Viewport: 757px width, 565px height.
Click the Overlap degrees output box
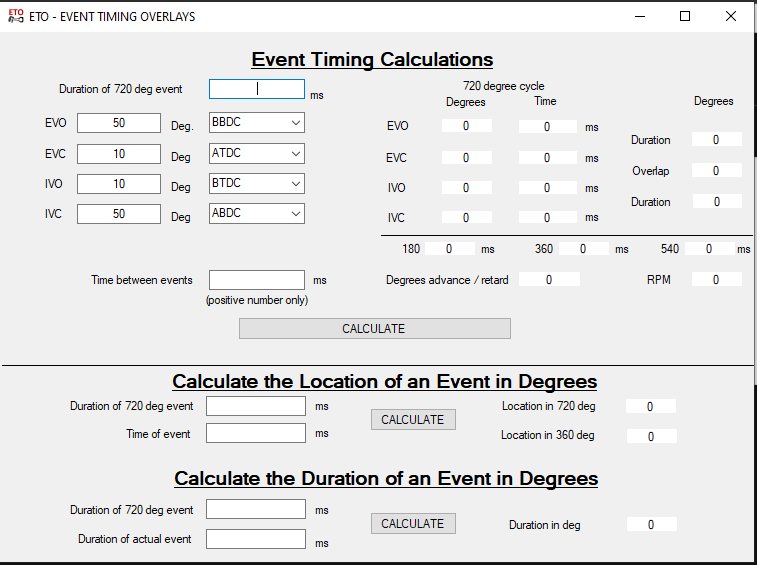click(x=716, y=171)
